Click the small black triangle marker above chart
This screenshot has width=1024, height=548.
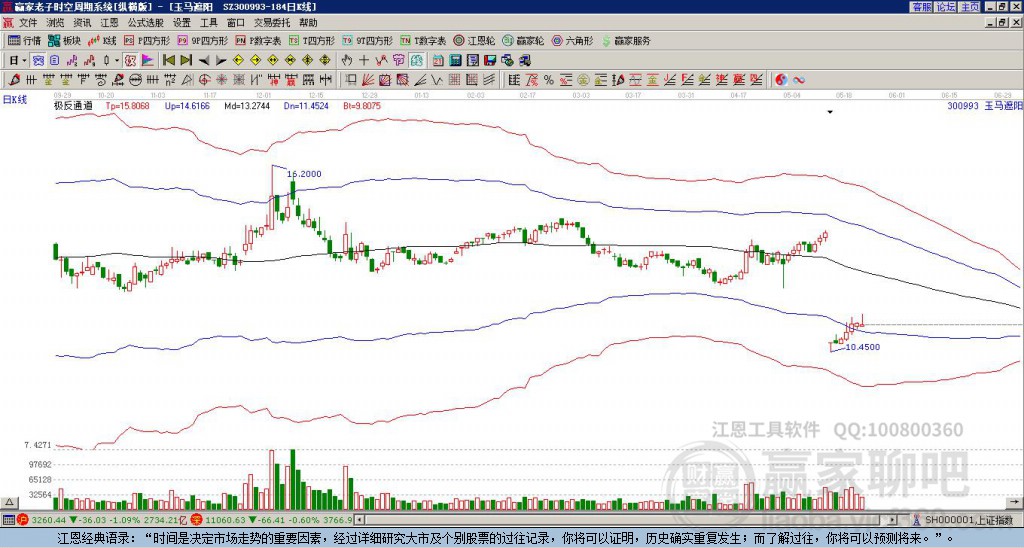pyautogui.click(x=830, y=112)
